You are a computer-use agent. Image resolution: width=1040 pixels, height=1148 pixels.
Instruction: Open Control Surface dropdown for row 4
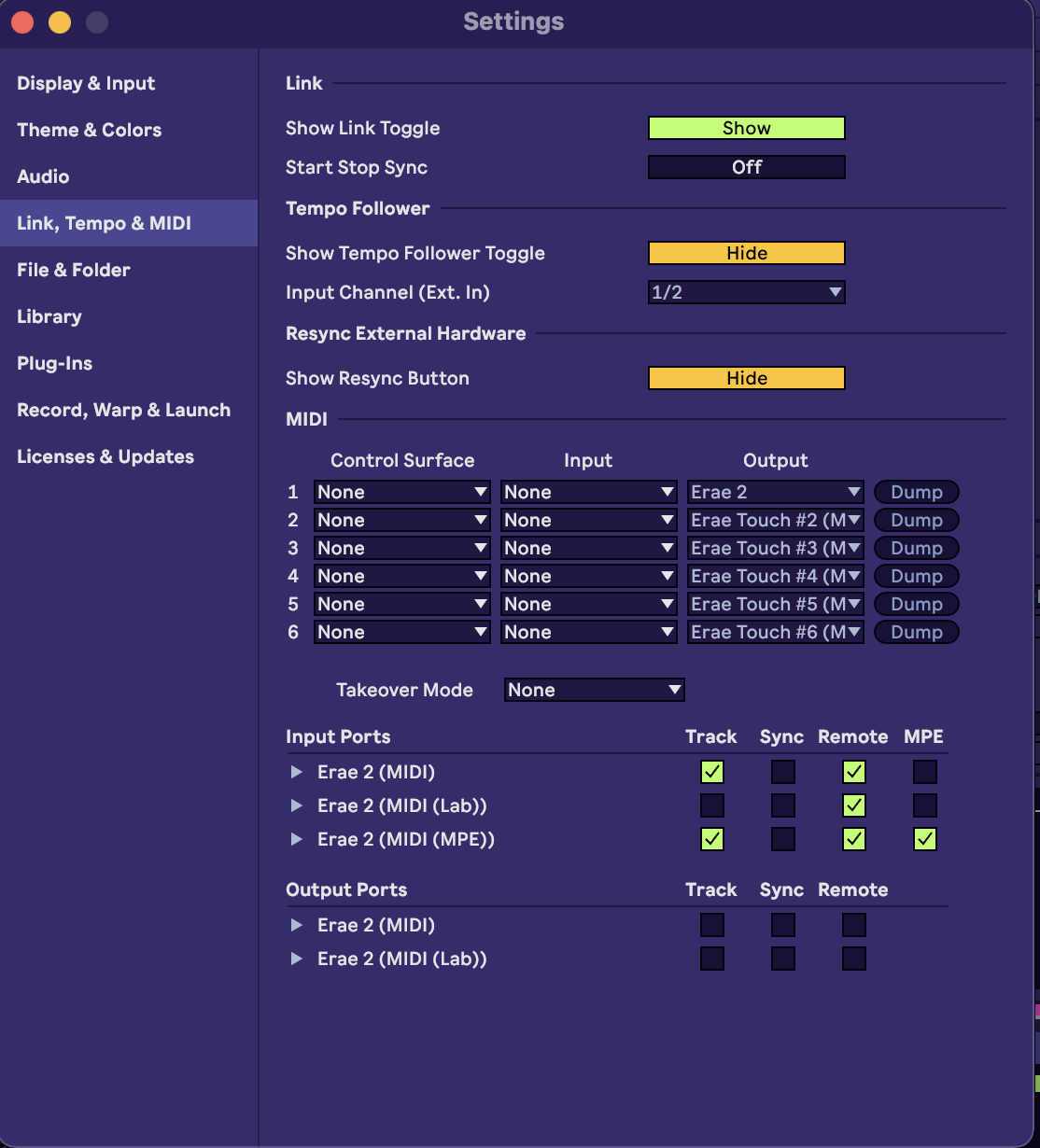(x=402, y=576)
